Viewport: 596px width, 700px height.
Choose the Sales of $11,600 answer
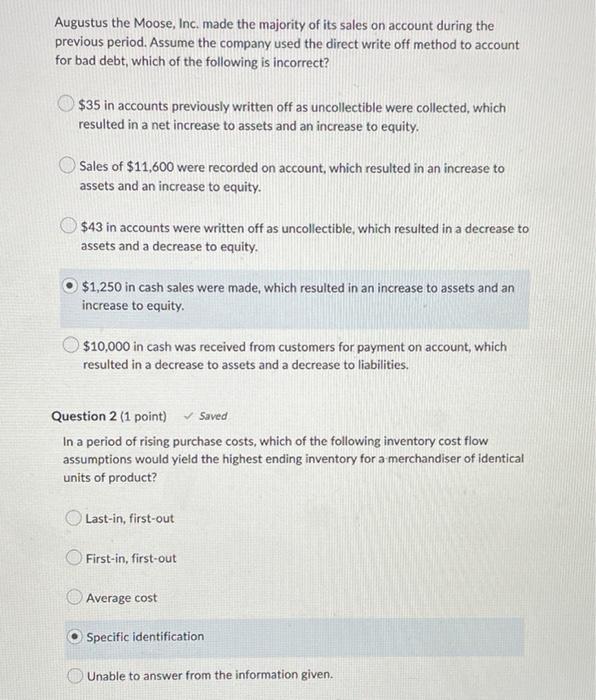(67, 165)
